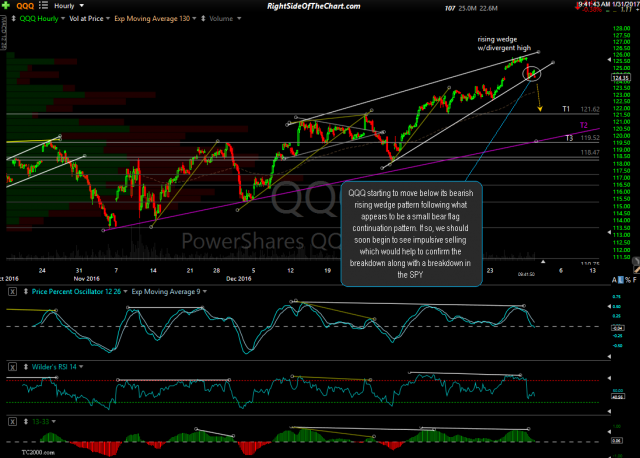Viewport: 640px width, 458px height.
Task: Click white triangle marker on time axis
Action: [x=543, y=262]
